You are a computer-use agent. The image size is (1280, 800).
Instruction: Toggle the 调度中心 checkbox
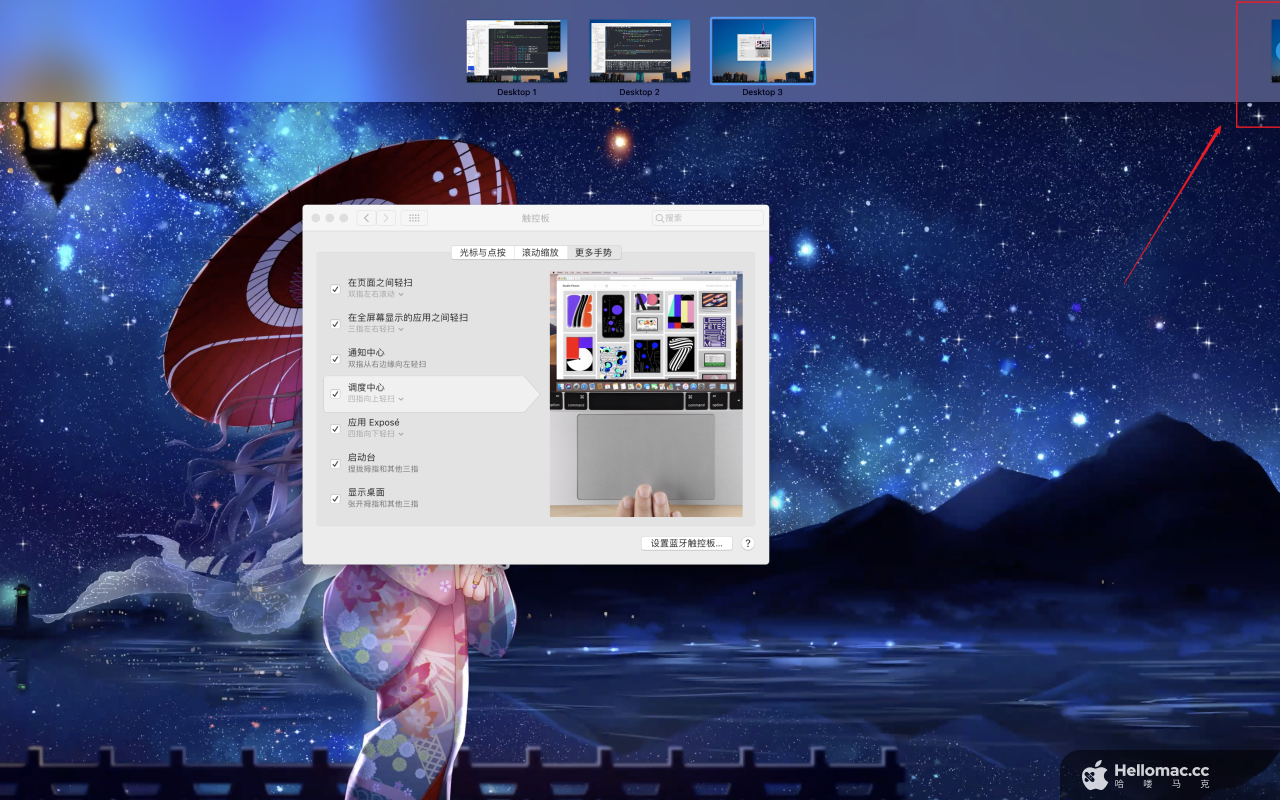(335, 394)
